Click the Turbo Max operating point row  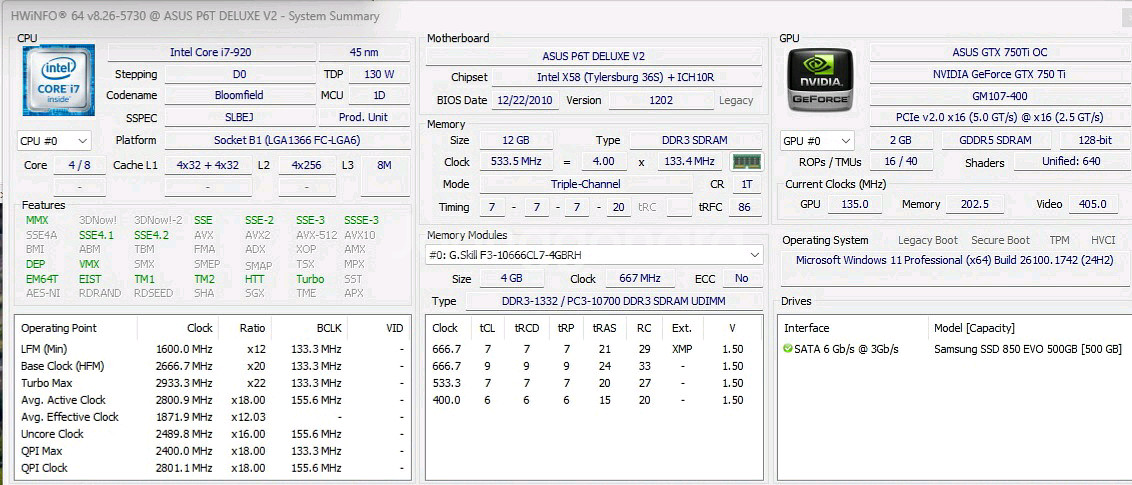212,383
